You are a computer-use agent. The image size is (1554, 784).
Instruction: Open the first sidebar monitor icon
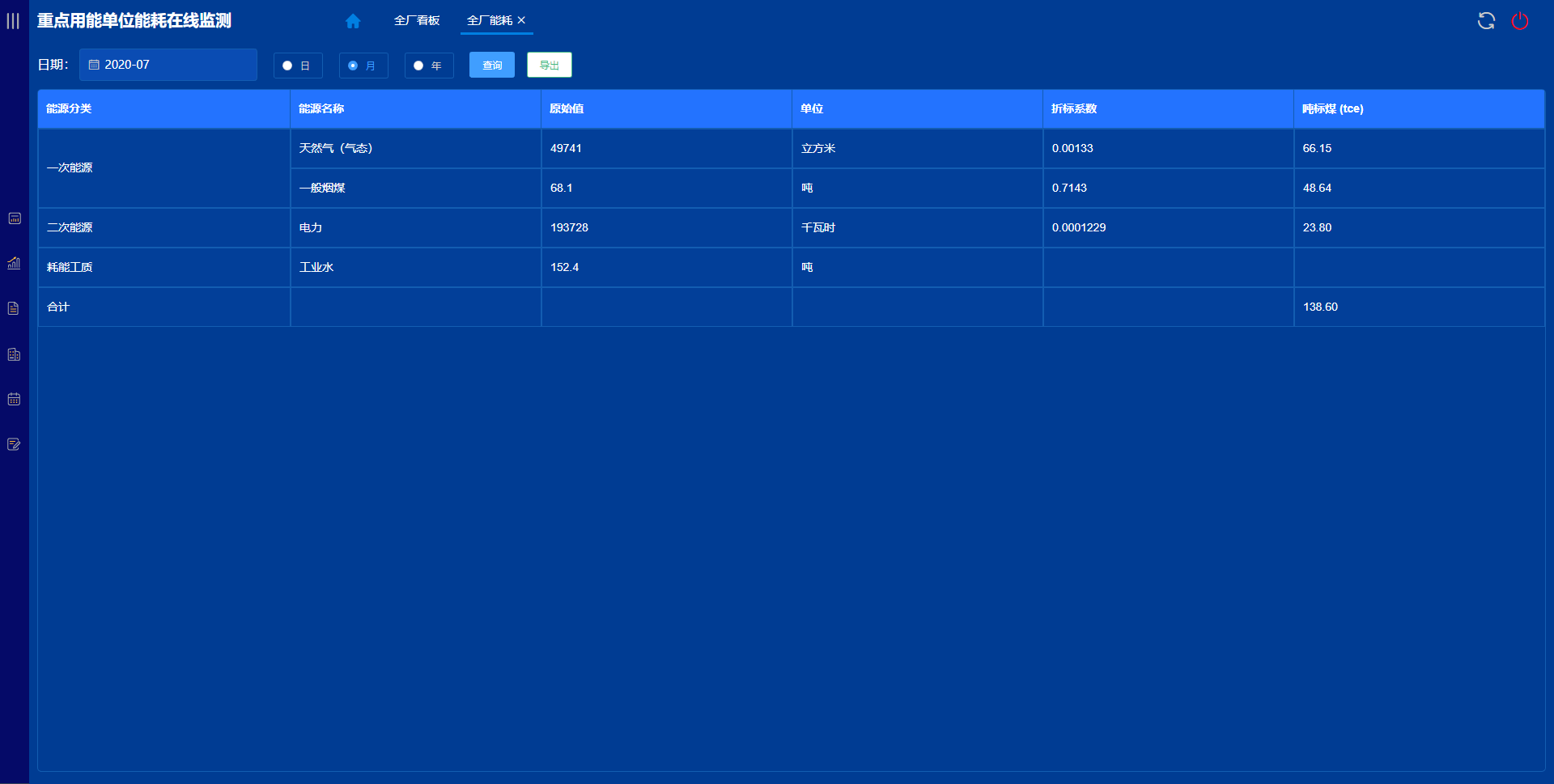tap(14, 218)
